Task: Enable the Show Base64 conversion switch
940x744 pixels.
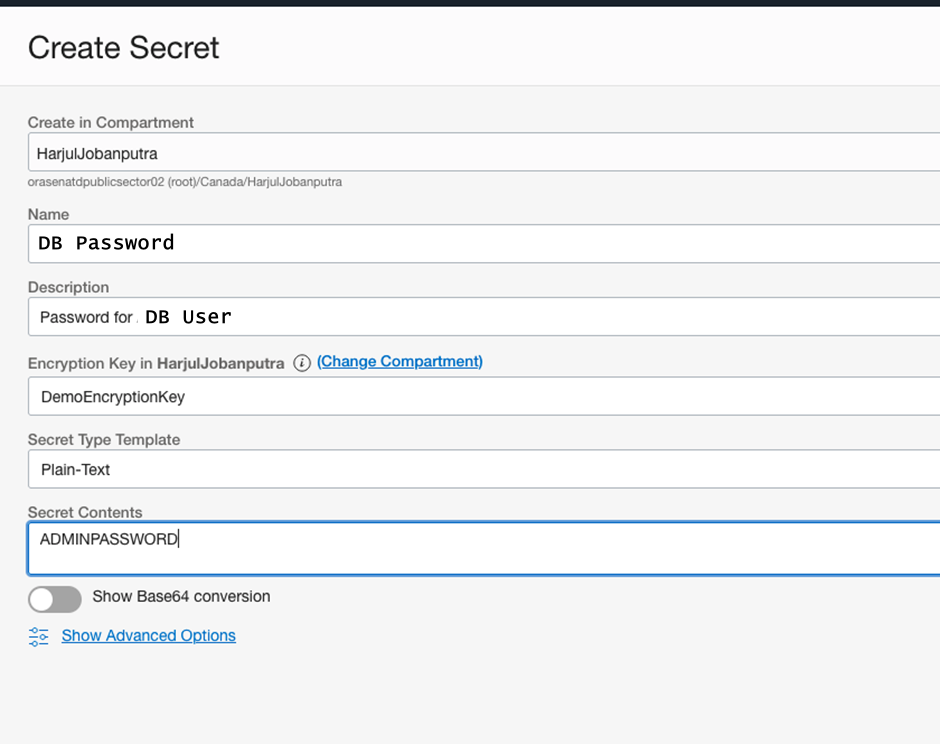Action: [55, 599]
